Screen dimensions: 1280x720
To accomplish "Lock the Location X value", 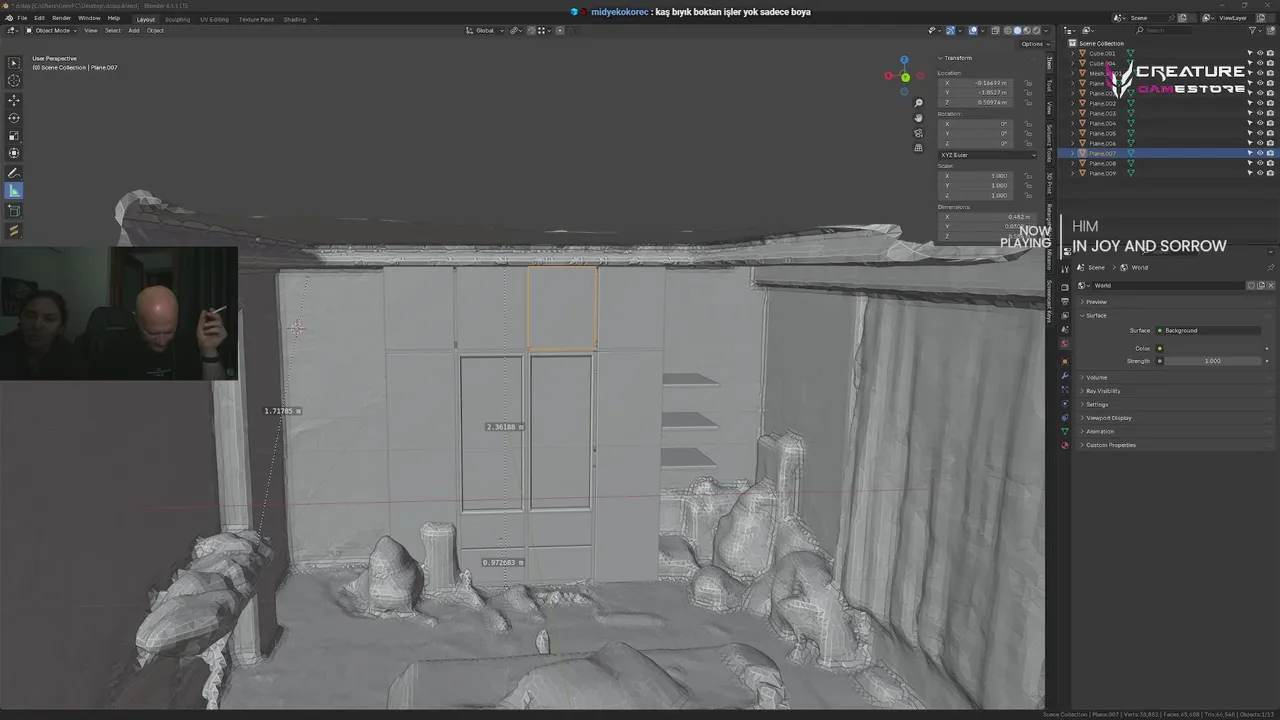I will click(x=1028, y=83).
